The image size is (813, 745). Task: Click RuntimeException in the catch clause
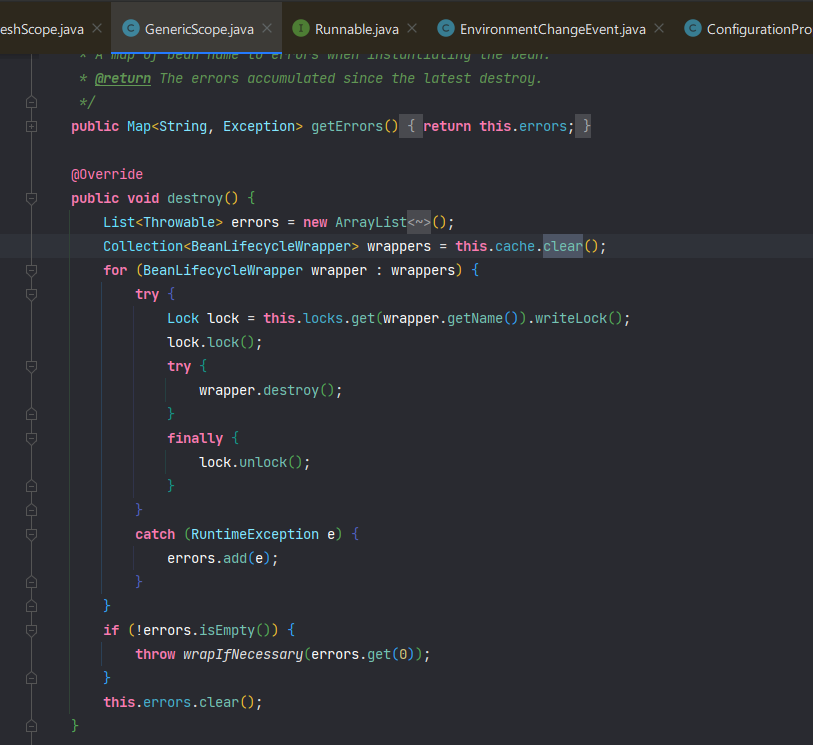coord(255,534)
